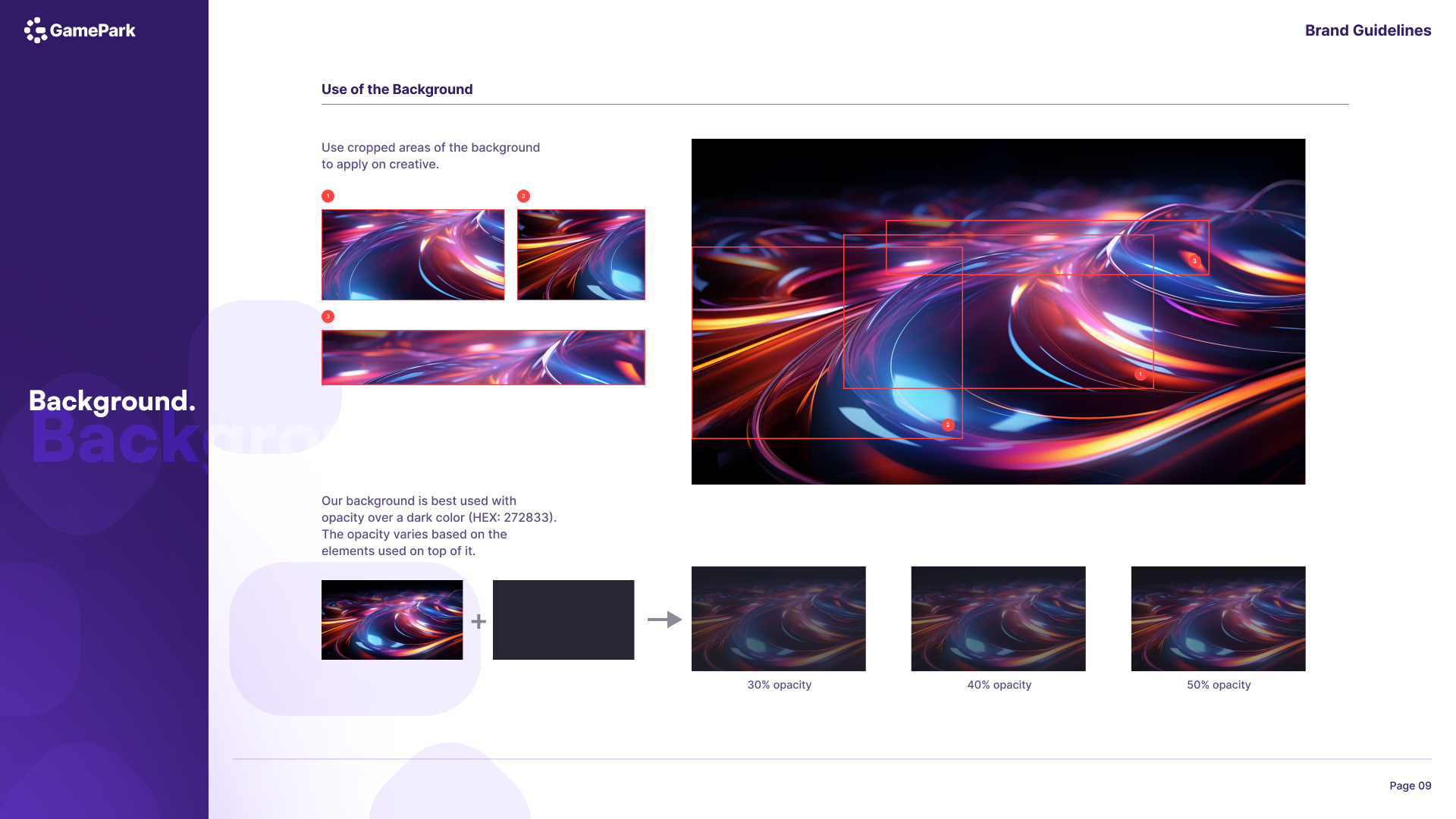Screen dimensions: 1456x819
Task: Click the "40% opacity" caption
Action: coord(999,685)
